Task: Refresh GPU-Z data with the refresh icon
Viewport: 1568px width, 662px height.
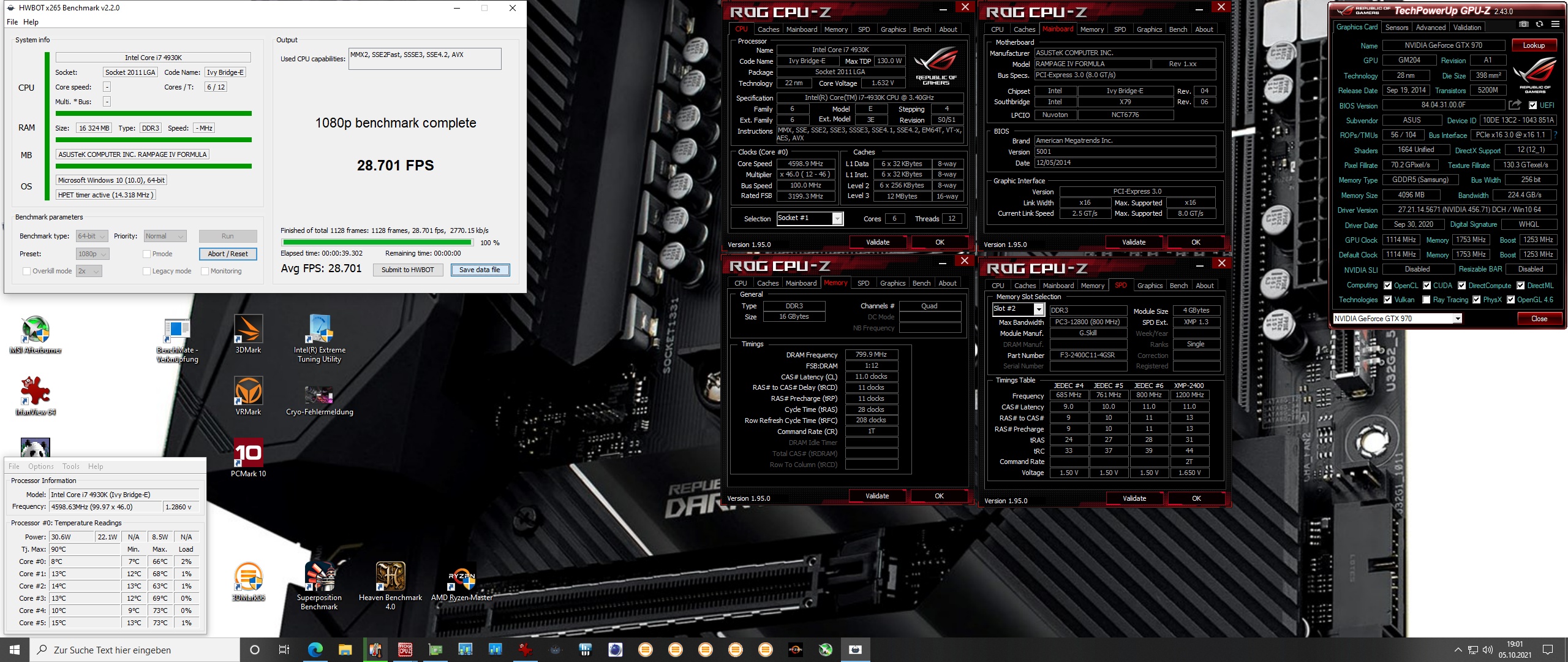Action: [1539, 25]
